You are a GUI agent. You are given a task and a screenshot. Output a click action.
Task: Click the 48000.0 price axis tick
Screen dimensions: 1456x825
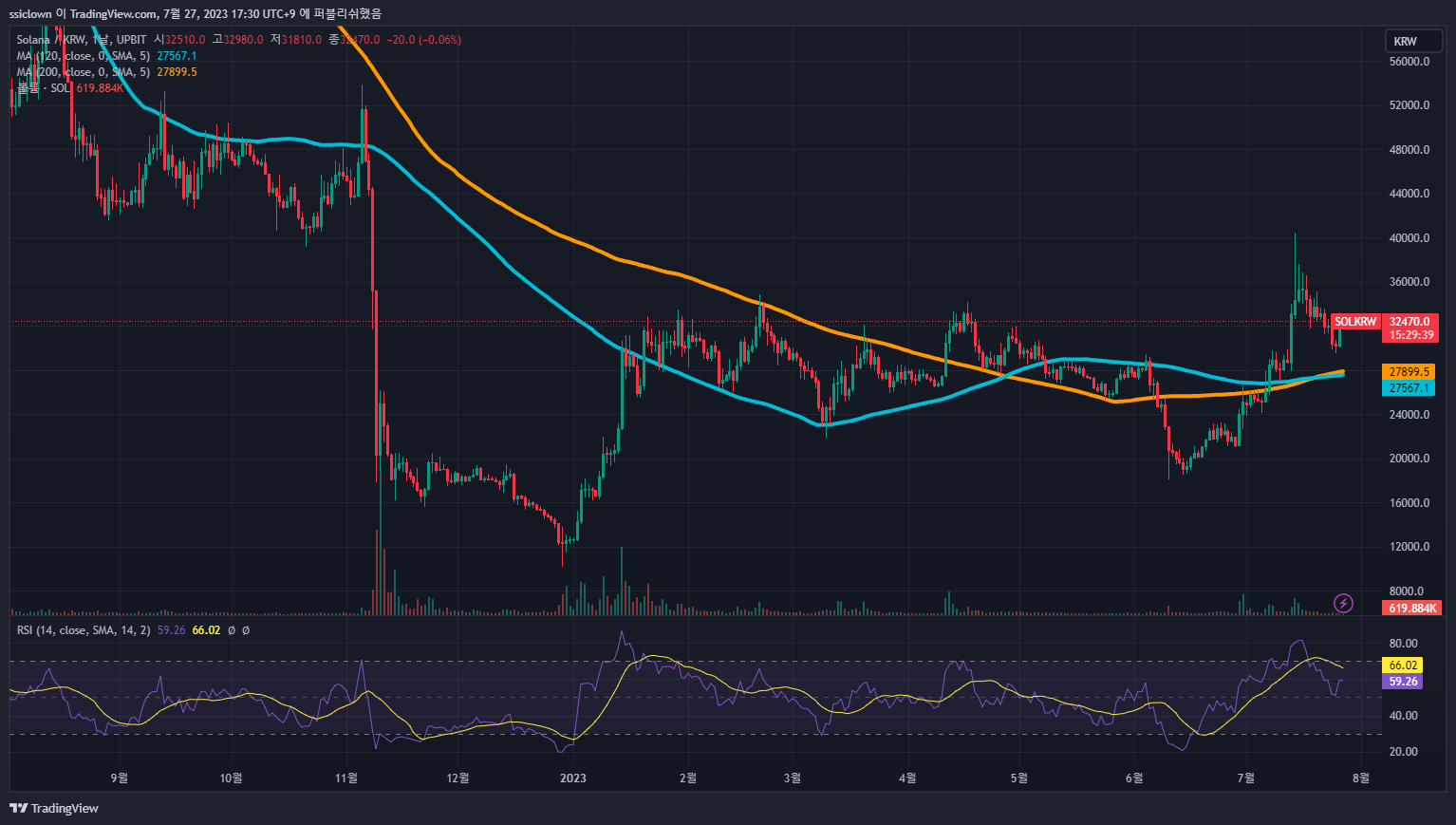[x=1409, y=150]
